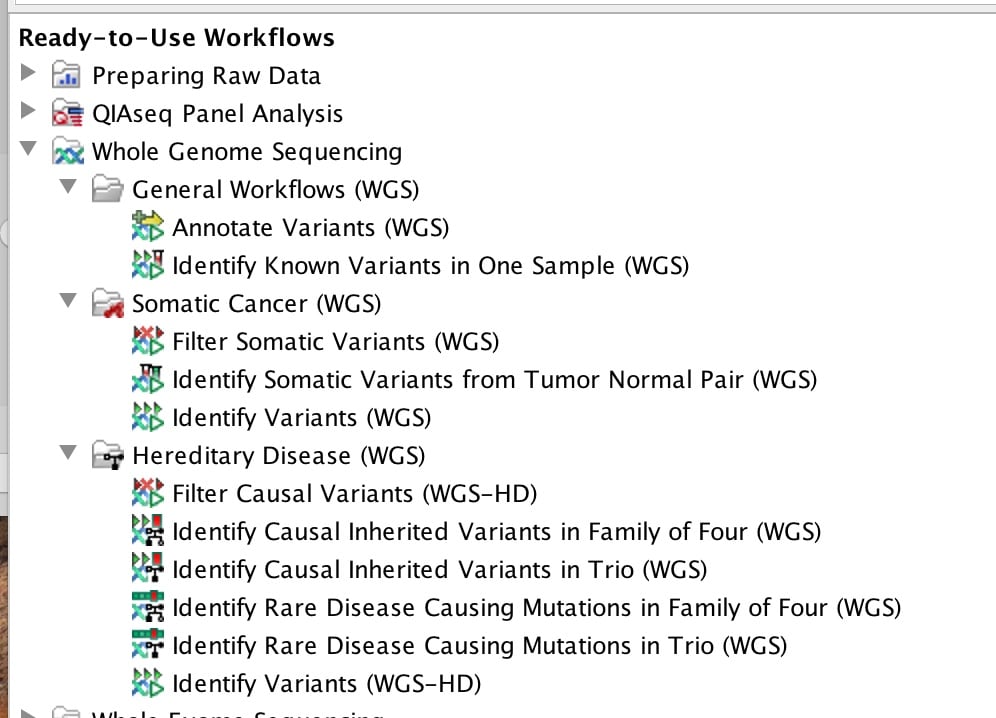The image size is (996, 718).
Task: Collapse the General Workflows (WGS) folder
Action: (68, 187)
